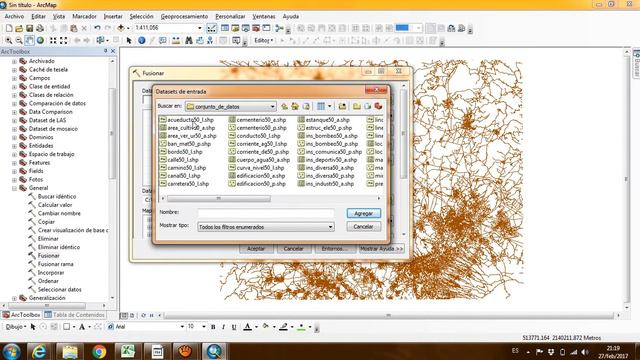Viewport: 640px width, 360px height.
Task: Click the Agregar button
Action: (364, 213)
